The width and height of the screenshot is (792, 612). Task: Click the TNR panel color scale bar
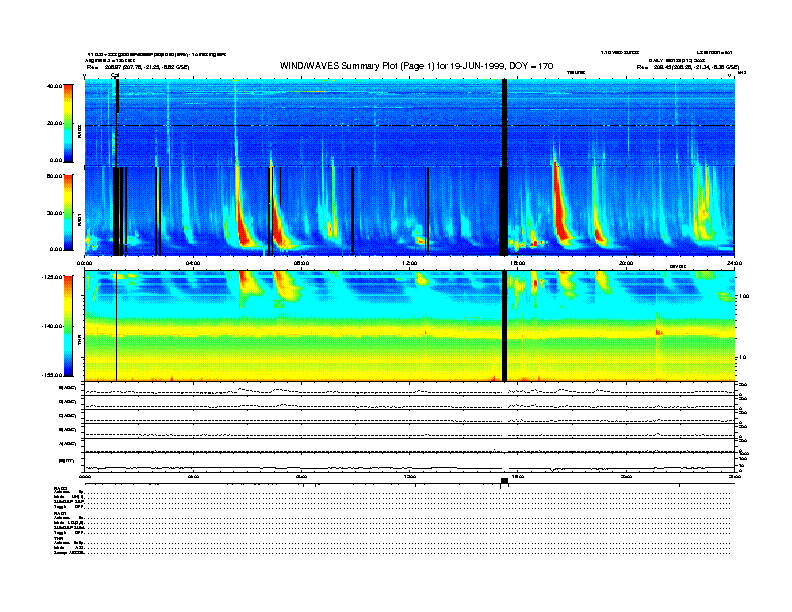(68, 326)
